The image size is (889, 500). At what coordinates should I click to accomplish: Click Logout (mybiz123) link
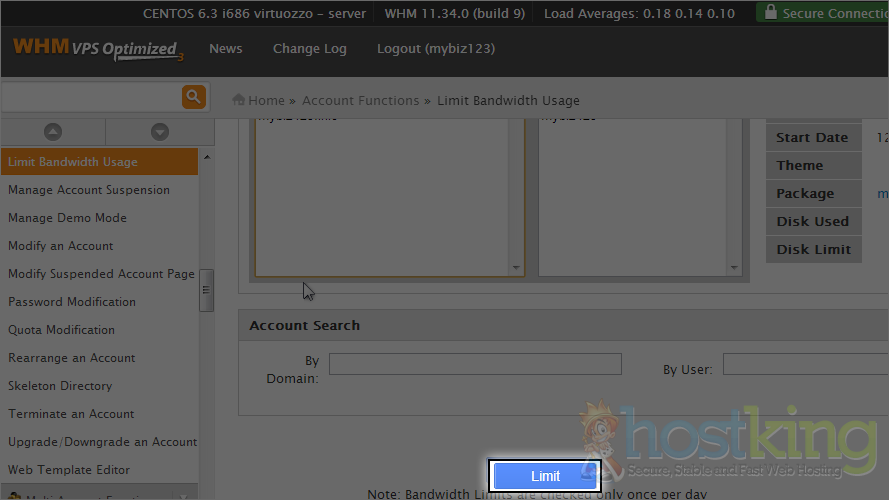pyautogui.click(x=435, y=49)
